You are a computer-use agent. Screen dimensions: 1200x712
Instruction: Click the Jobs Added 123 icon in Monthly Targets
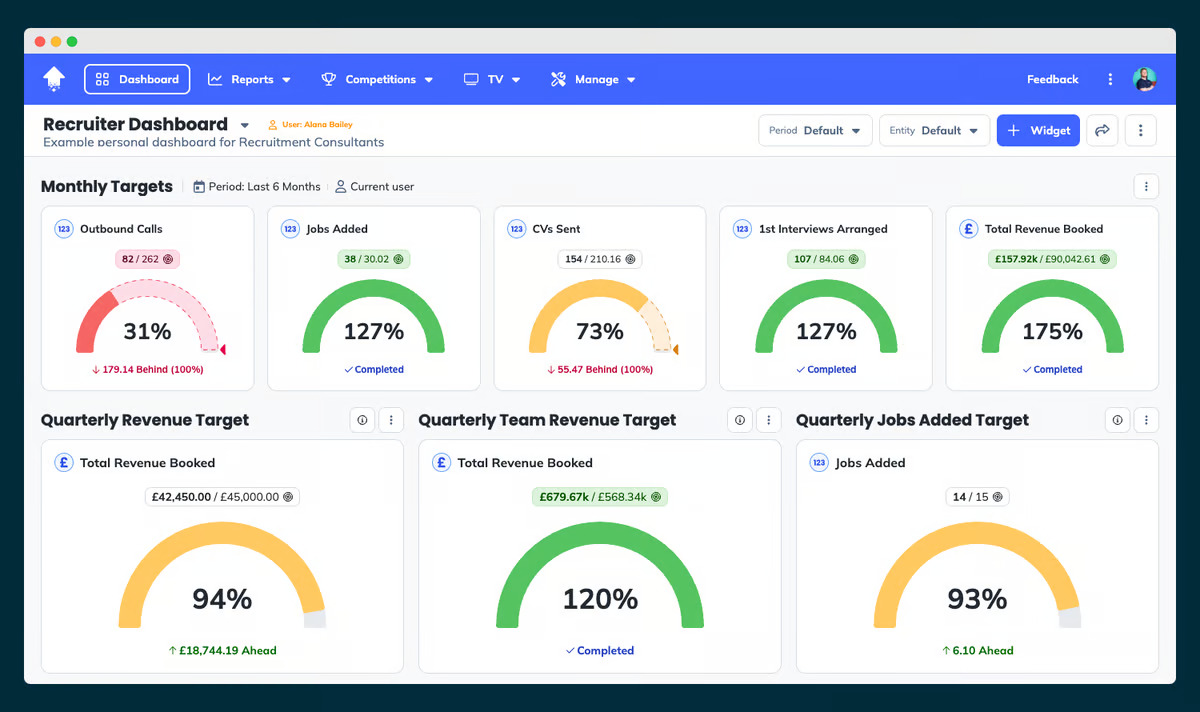[x=290, y=228]
